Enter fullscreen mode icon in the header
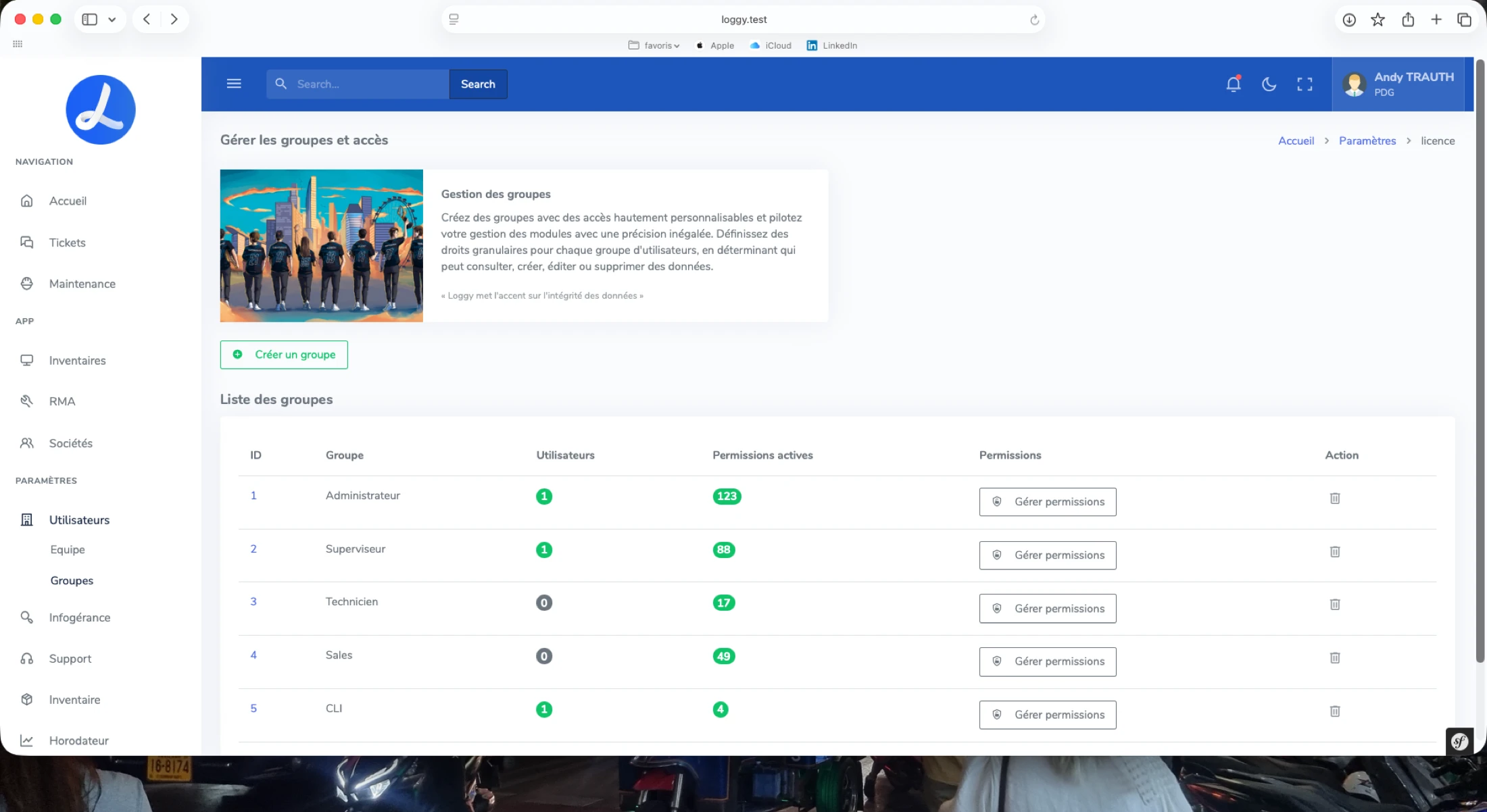Image resolution: width=1487 pixels, height=812 pixels. coord(1305,84)
